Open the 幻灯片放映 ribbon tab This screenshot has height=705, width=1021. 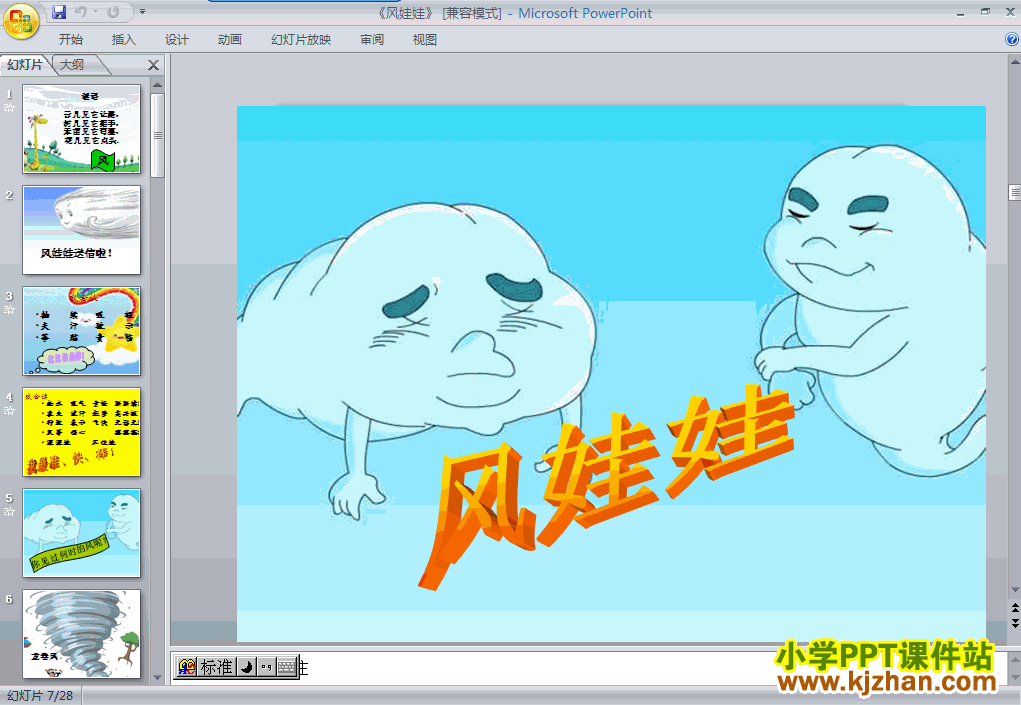pyautogui.click(x=301, y=40)
